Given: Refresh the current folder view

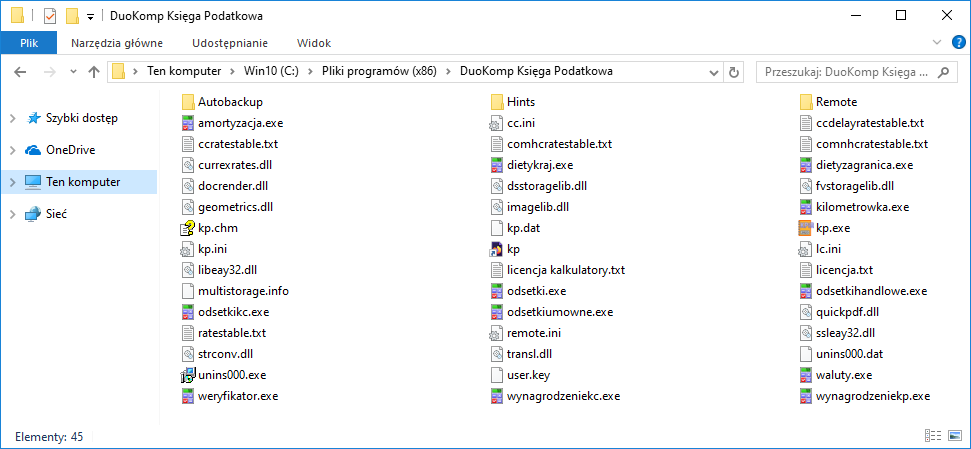Looking at the screenshot, I should (x=734, y=72).
